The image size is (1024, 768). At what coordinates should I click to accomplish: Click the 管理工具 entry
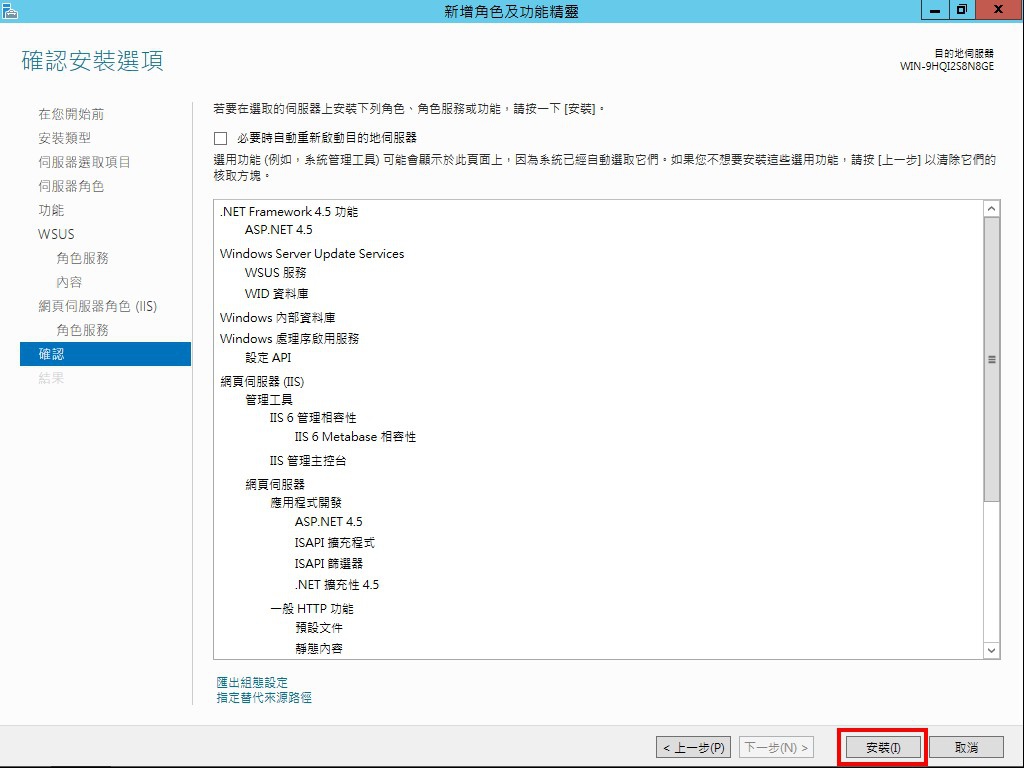pyautogui.click(x=269, y=400)
